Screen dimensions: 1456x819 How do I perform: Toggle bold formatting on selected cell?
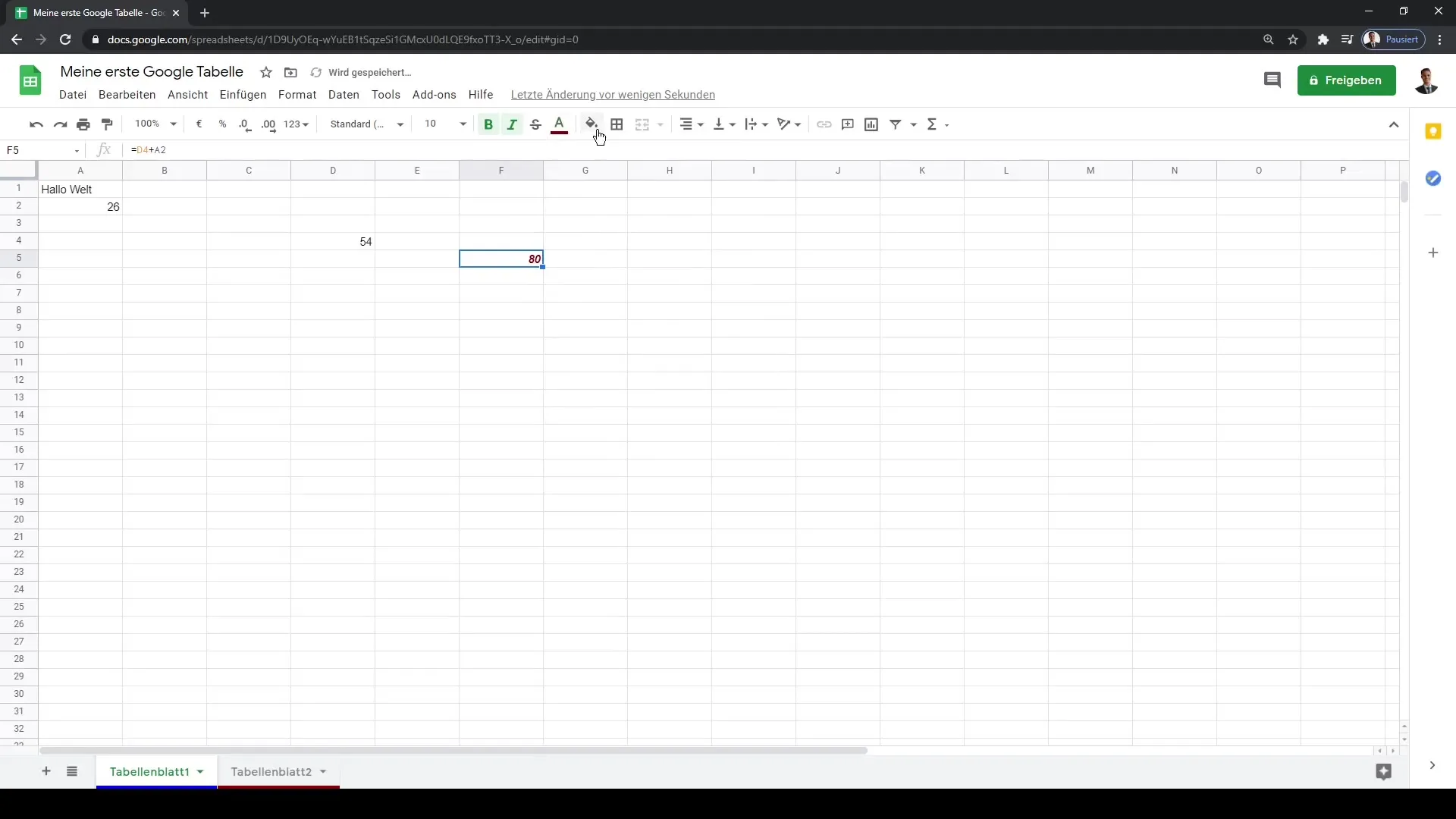[488, 124]
